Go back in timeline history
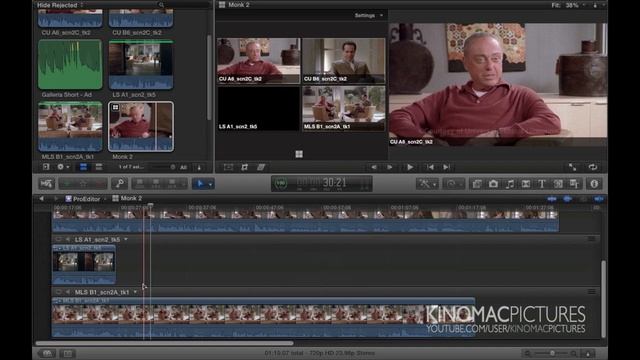This screenshot has height=360, width=640. tap(42, 198)
